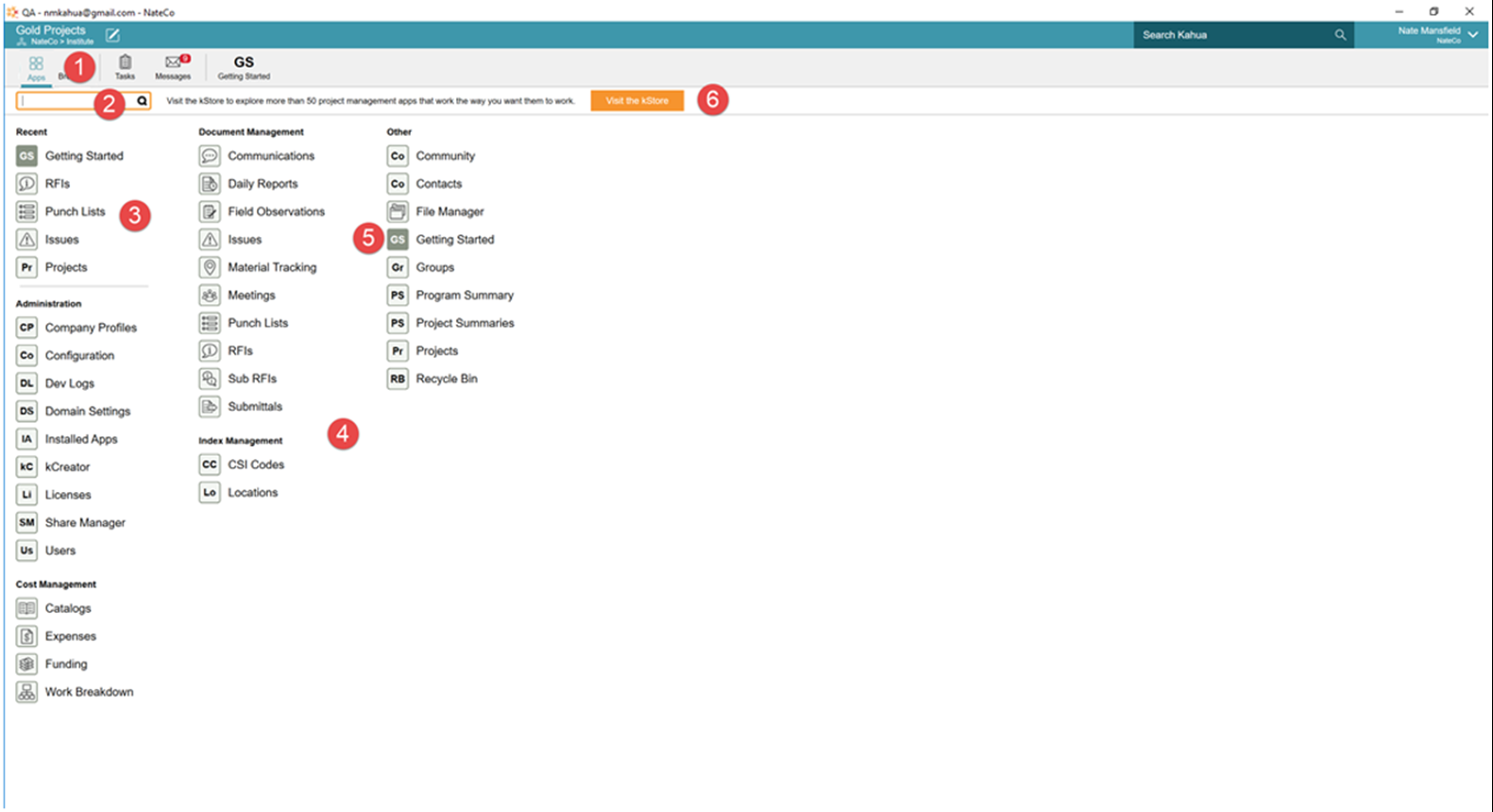Click the app search field
The width and height of the screenshot is (1493, 812).
[x=76, y=101]
